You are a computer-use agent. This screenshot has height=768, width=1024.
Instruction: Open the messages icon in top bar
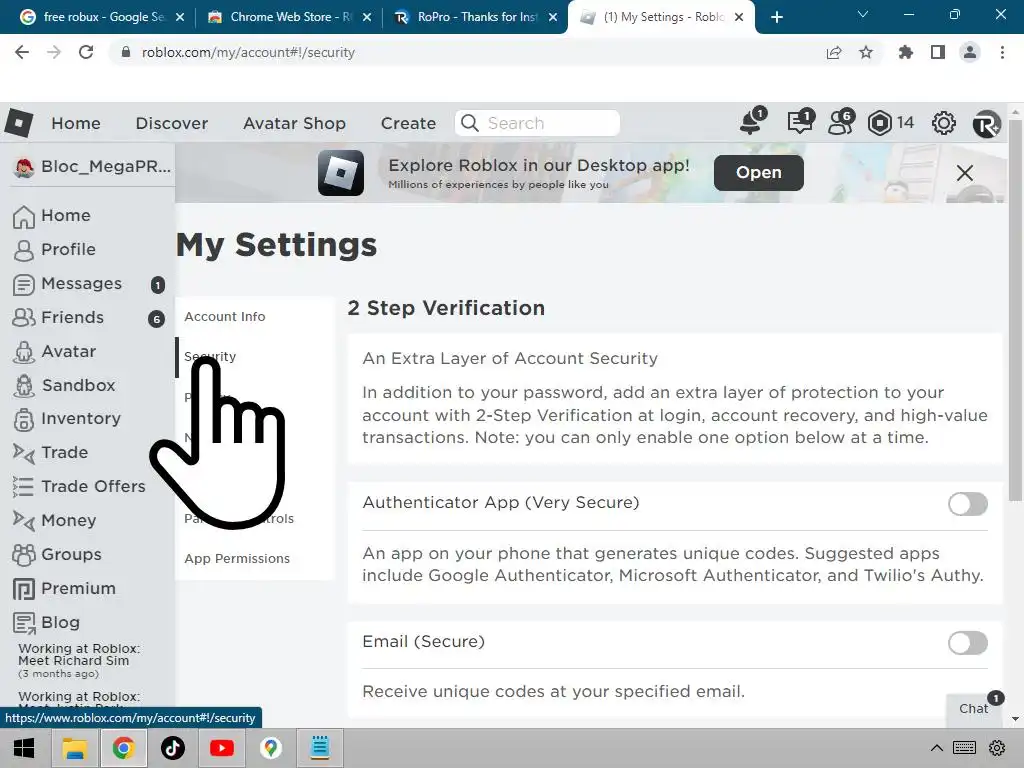pyautogui.click(x=800, y=122)
